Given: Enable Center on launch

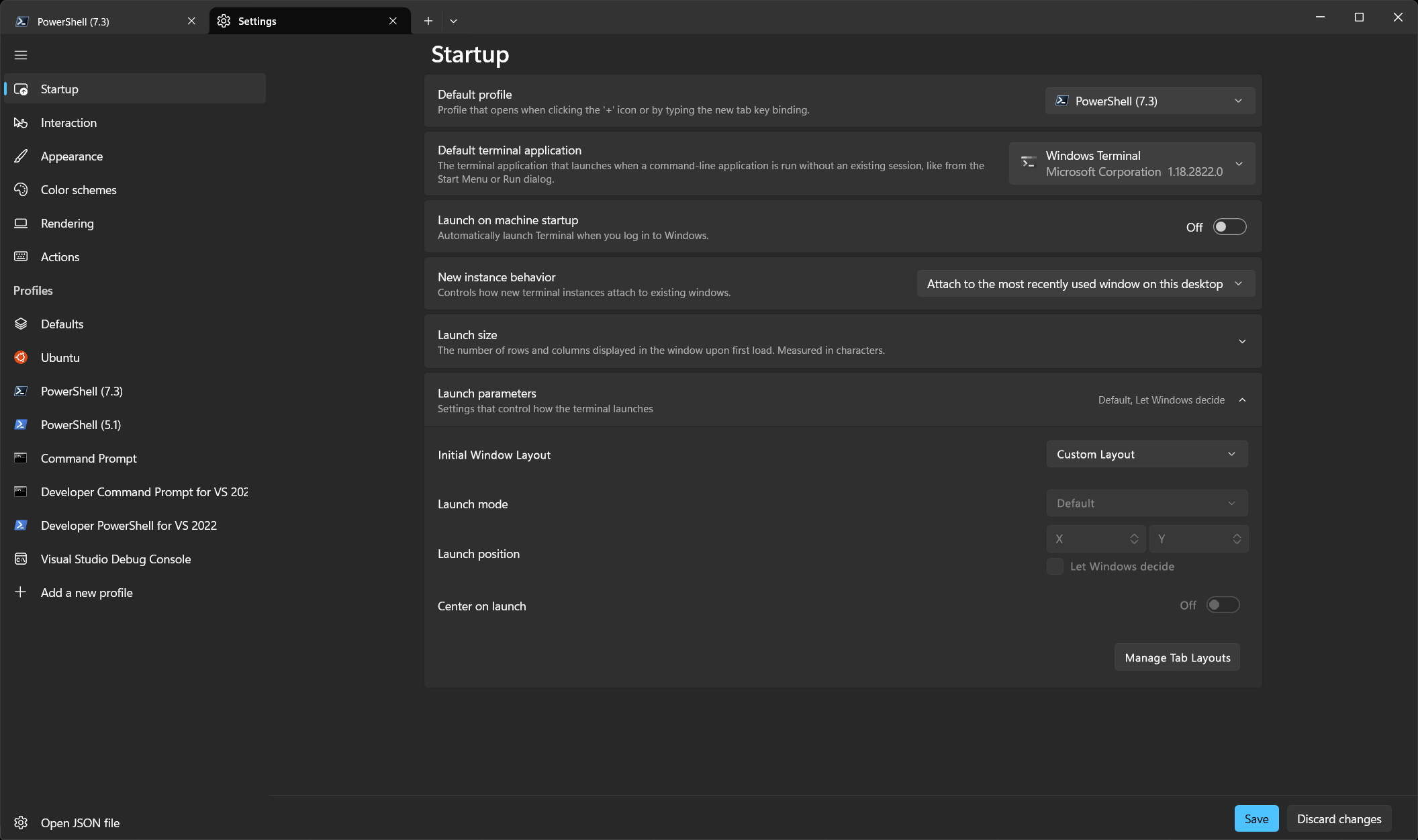Looking at the screenshot, I should (1223, 605).
